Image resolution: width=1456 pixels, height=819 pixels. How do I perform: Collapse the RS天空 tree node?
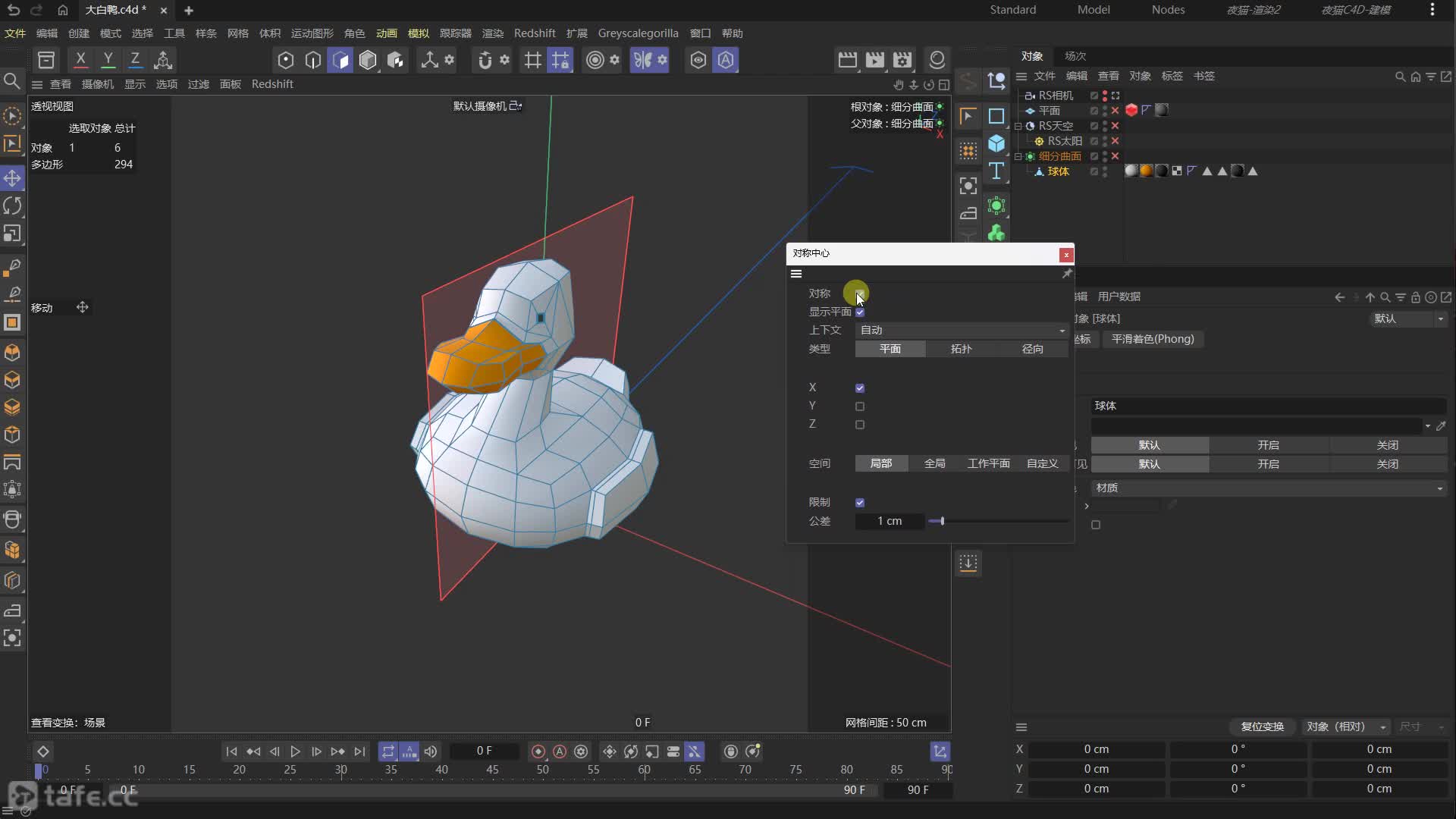(1018, 126)
